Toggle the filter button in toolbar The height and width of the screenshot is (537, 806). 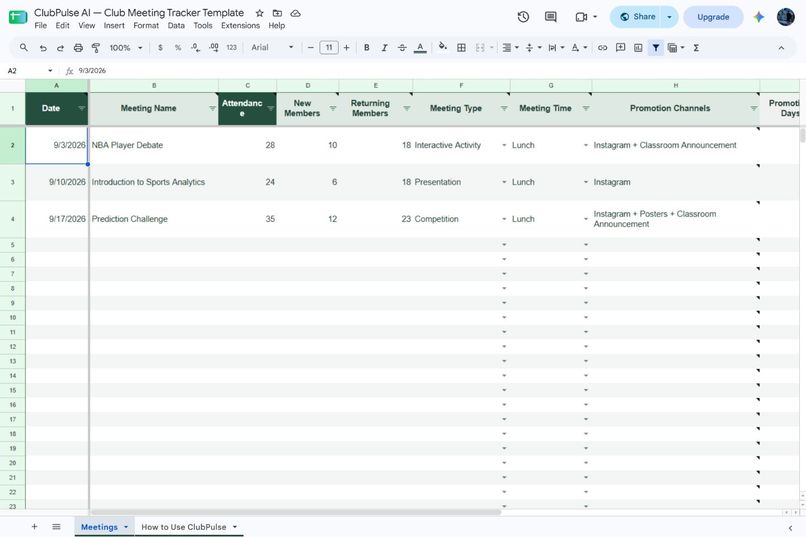(656, 48)
